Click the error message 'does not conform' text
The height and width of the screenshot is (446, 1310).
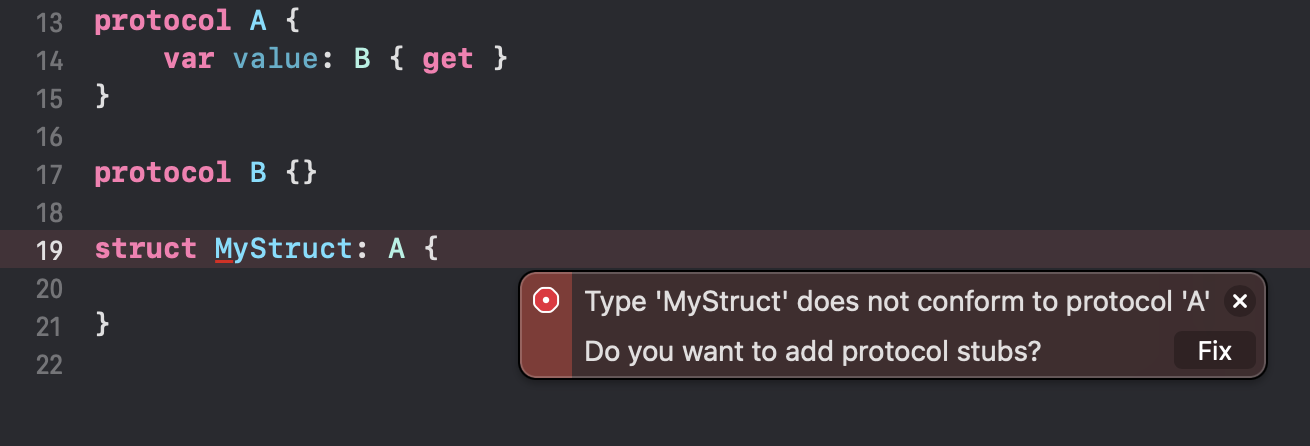point(898,300)
